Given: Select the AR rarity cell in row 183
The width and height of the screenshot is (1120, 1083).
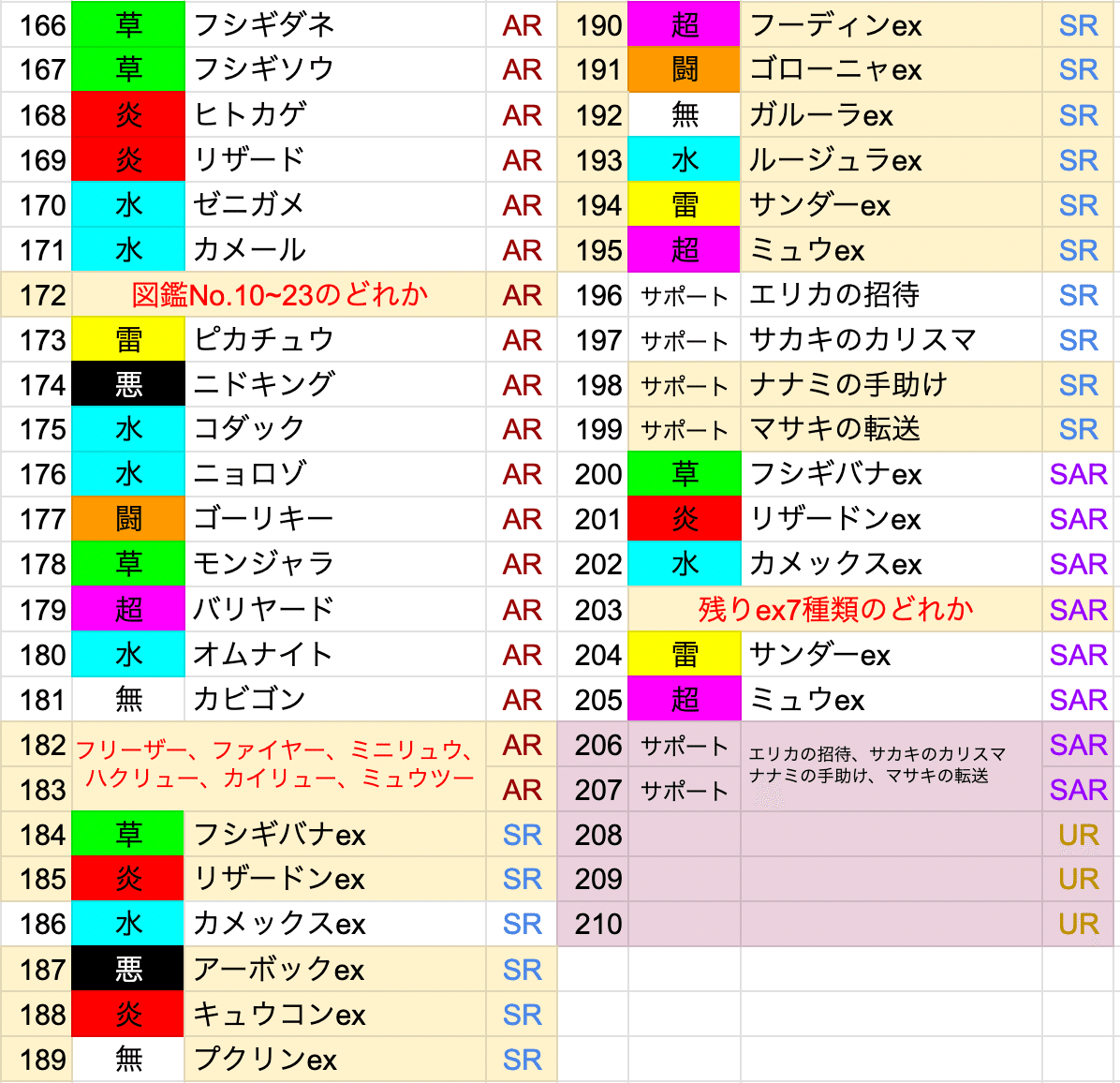Looking at the screenshot, I should click(522, 790).
